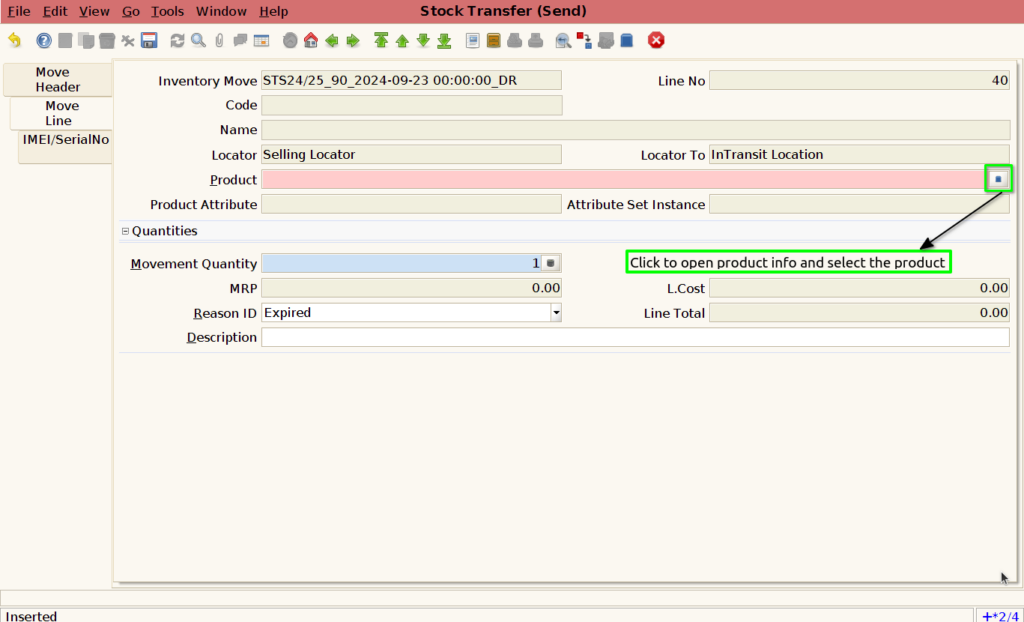
Task: Click into the pink Product field
Action: click(x=624, y=180)
